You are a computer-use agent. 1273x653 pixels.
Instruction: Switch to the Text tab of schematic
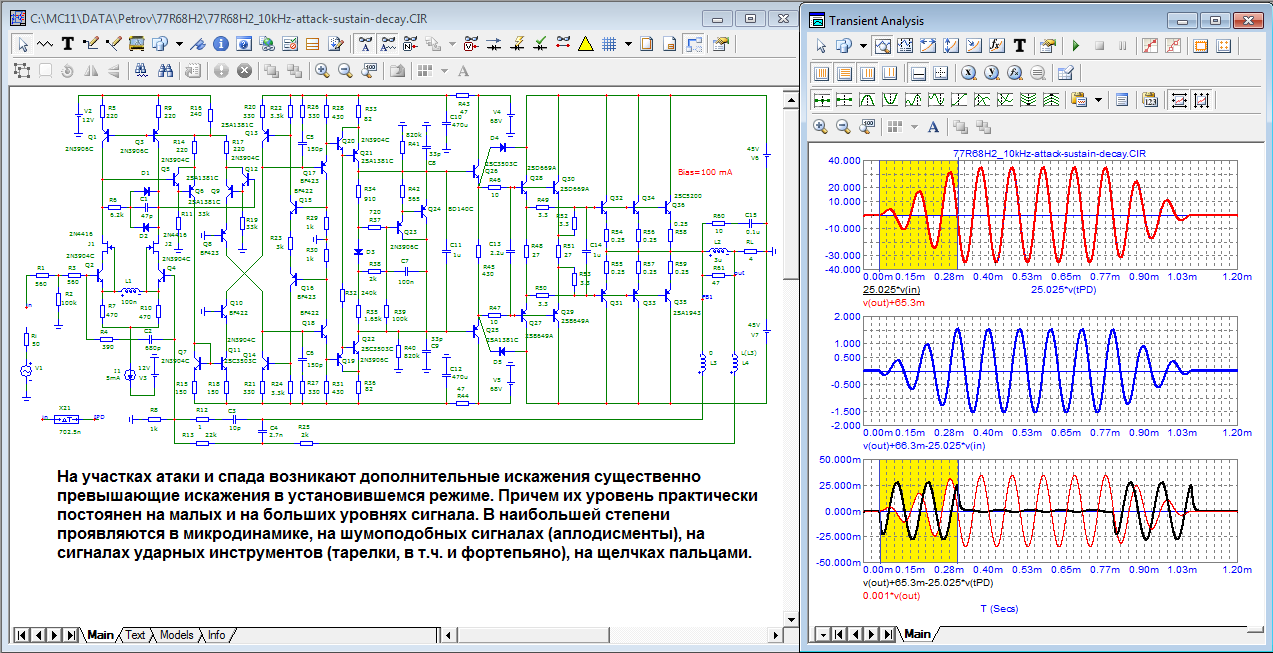coord(134,635)
